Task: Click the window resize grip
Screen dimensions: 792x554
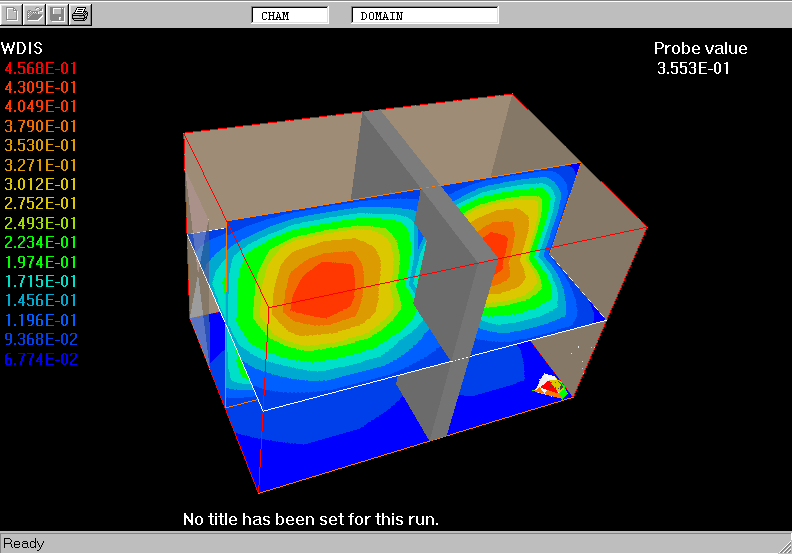Action: (x=783, y=545)
